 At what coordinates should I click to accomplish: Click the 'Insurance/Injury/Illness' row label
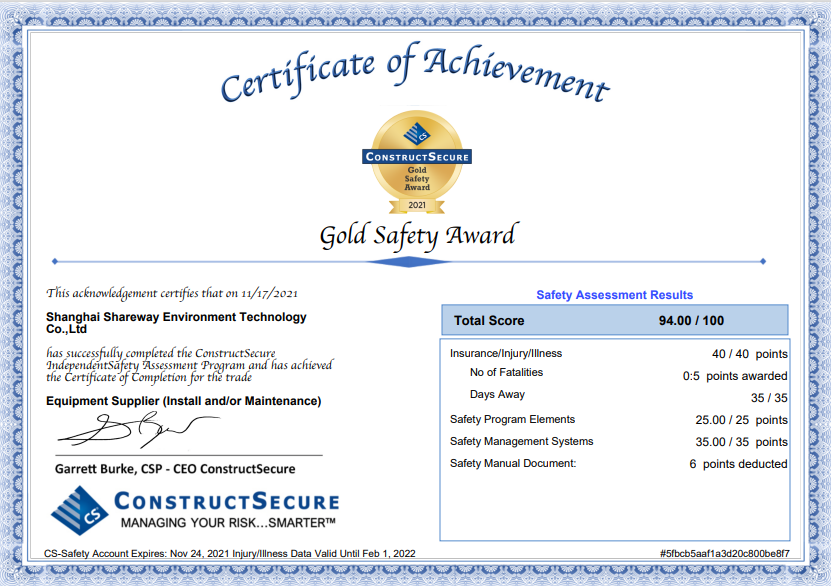point(506,353)
